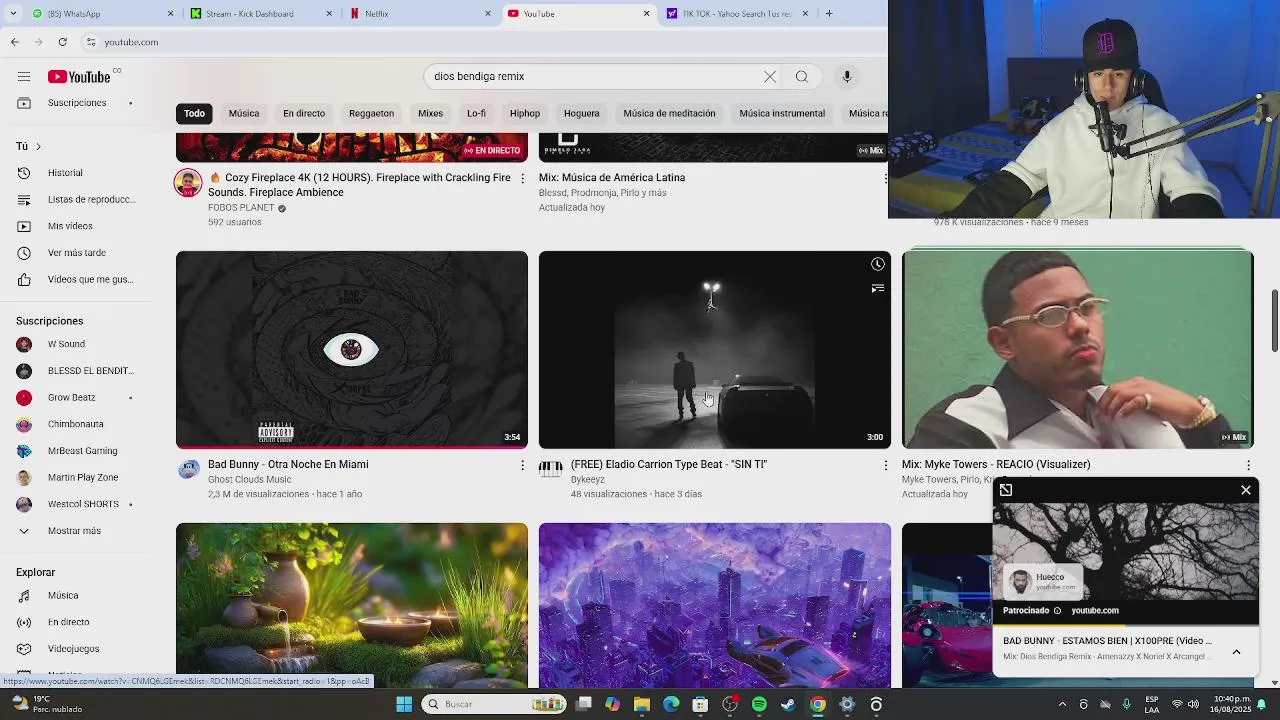
Task: Open Ghost Clouds Music channel avatar
Action: tap(188, 469)
